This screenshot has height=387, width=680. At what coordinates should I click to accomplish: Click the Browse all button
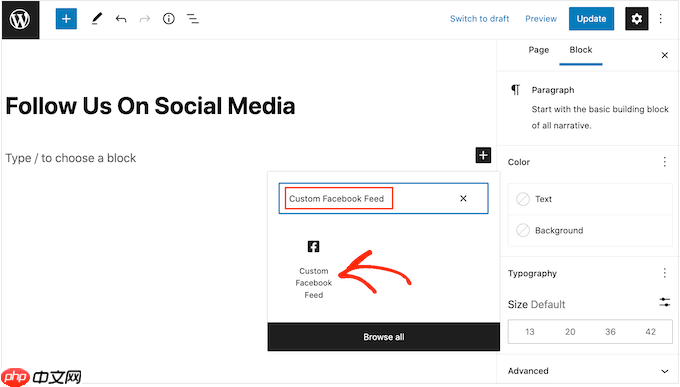(384, 337)
